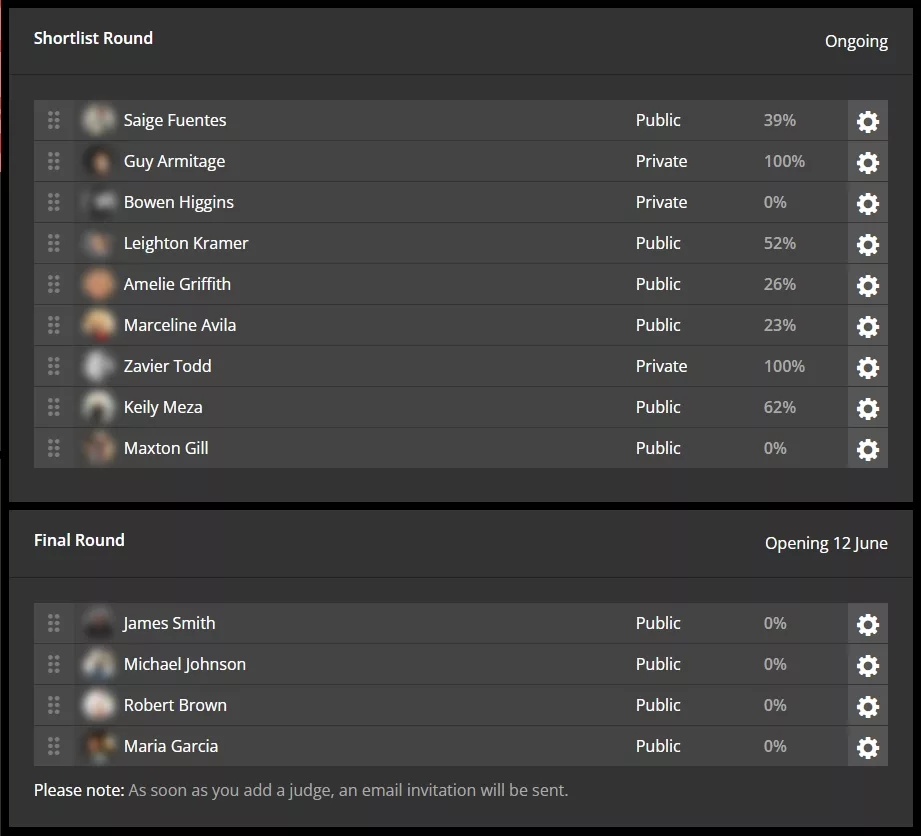This screenshot has height=836, width=921.
Task: Select Robert Brown's avatar image
Action: (98, 705)
